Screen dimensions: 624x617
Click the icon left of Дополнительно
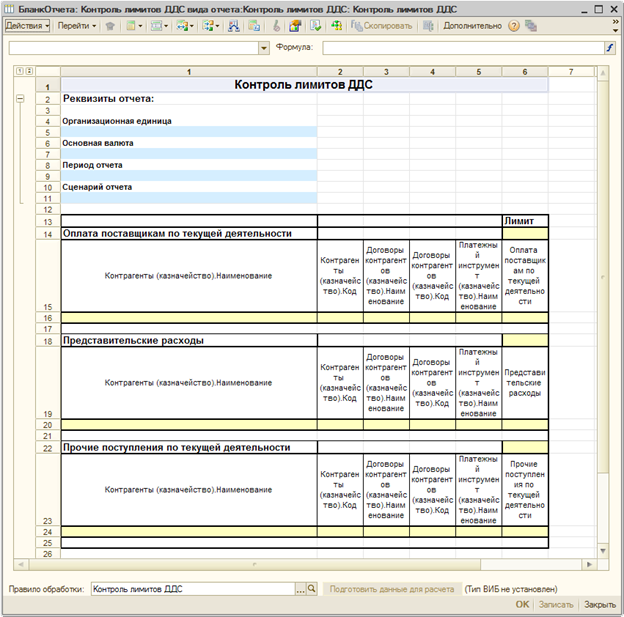point(428,26)
